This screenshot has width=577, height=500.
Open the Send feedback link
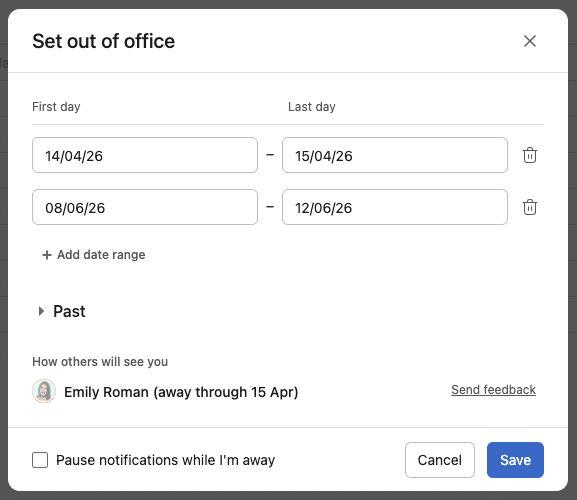click(x=493, y=390)
